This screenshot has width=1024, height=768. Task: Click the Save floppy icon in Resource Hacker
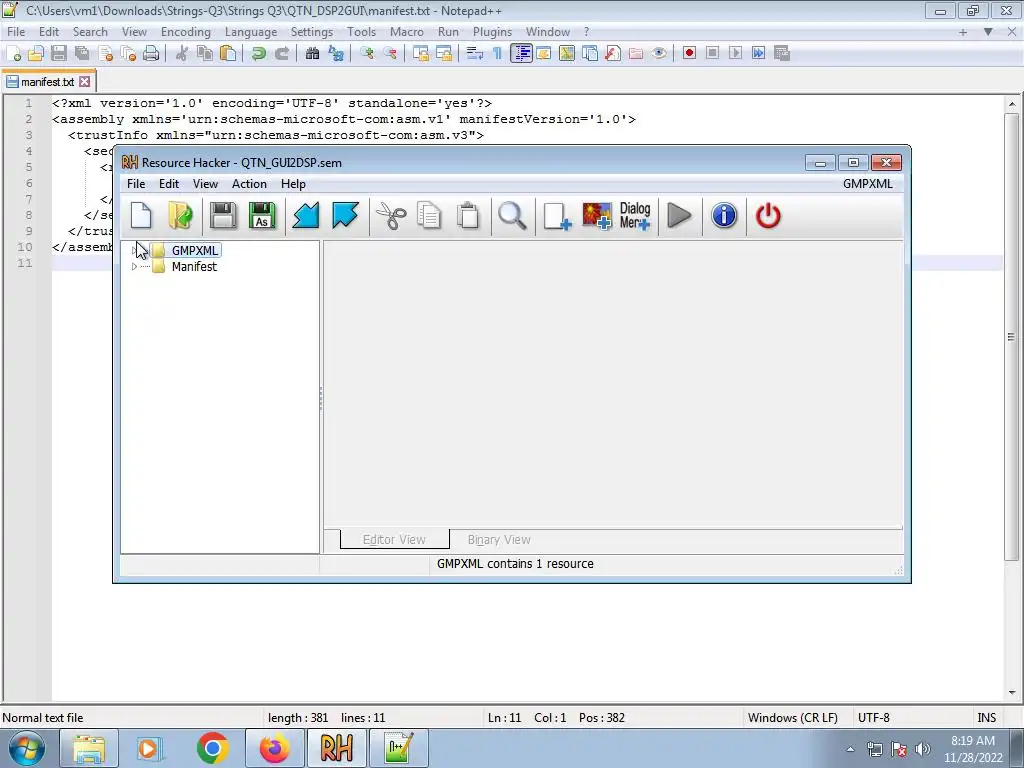click(223, 216)
